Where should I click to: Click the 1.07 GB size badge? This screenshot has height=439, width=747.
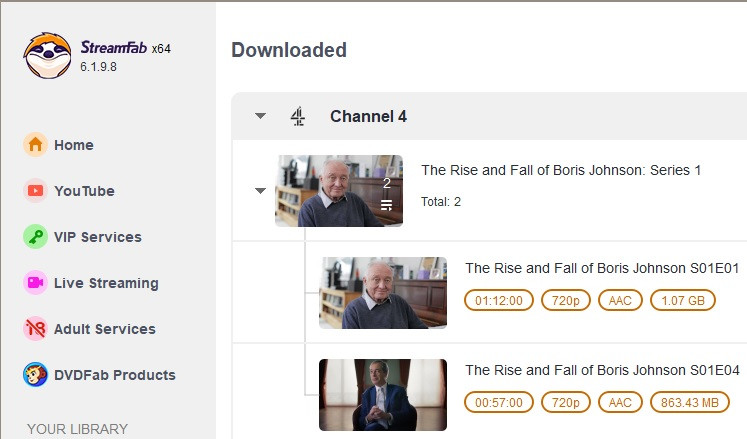683,300
